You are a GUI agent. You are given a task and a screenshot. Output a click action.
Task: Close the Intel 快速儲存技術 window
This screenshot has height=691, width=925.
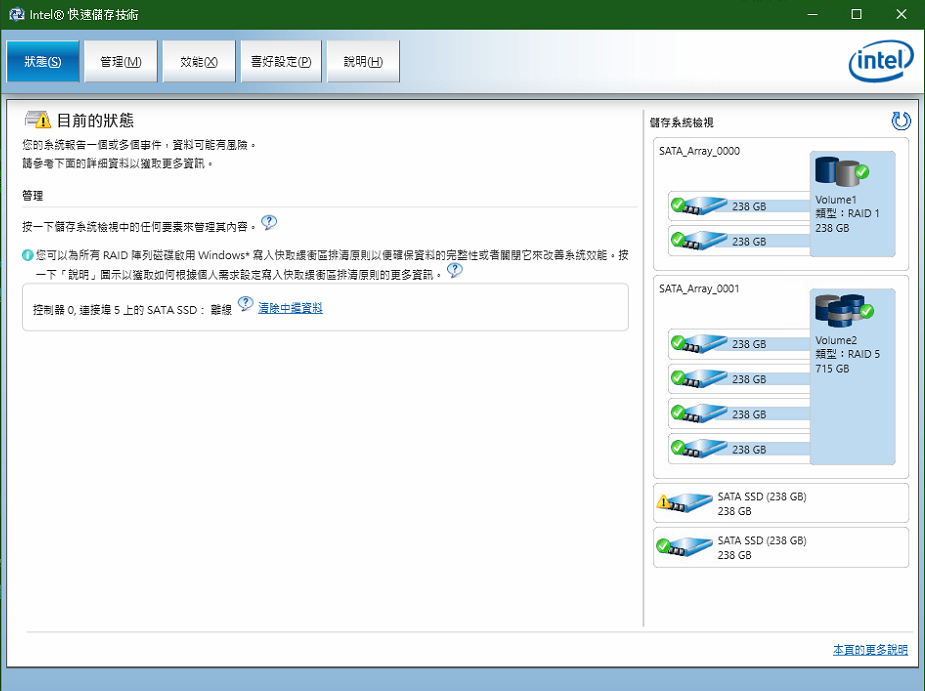coord(901,14)
